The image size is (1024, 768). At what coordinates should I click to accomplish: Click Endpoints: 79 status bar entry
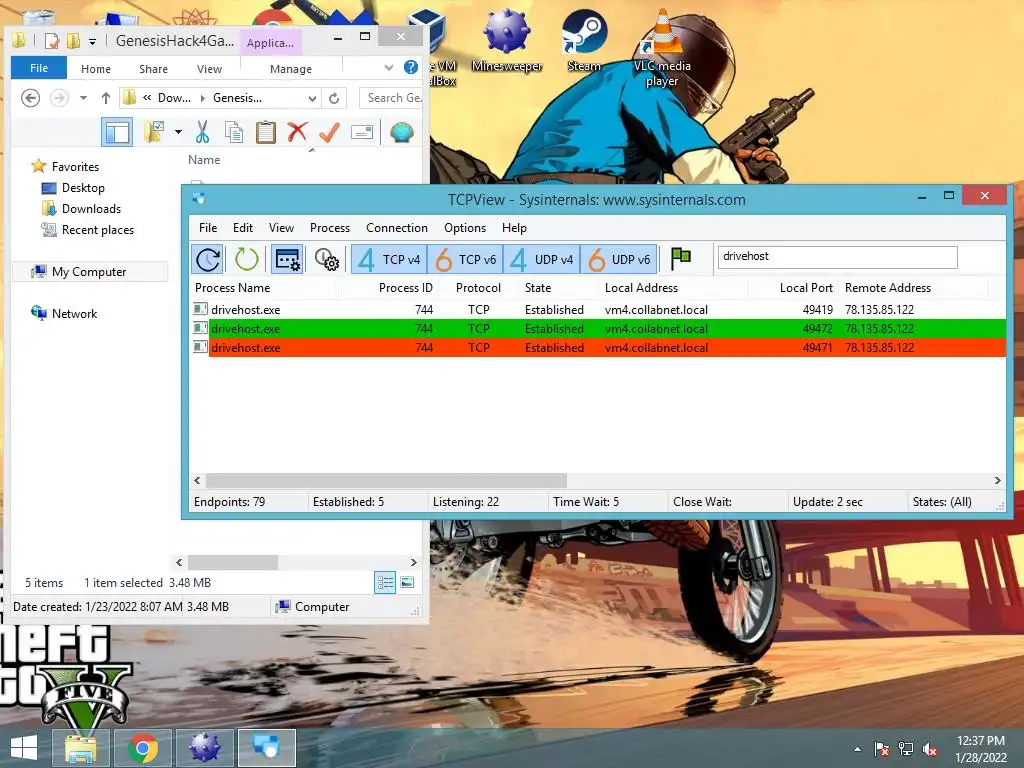(230, 502)
